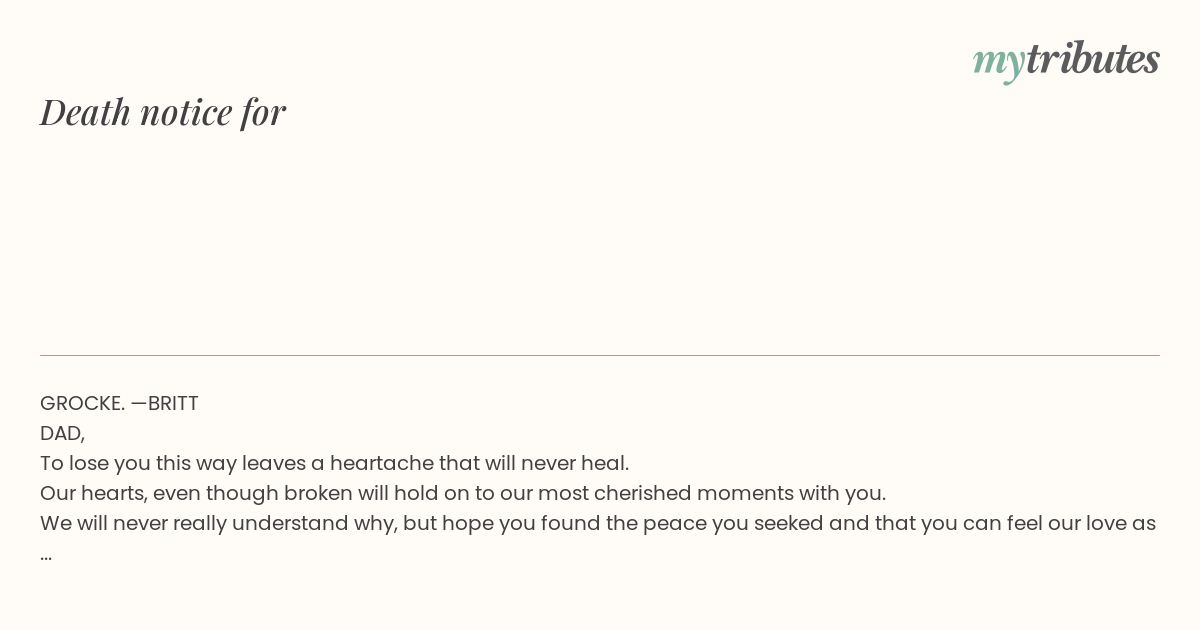Select the "Death notice for" heading

pos(163,112)
